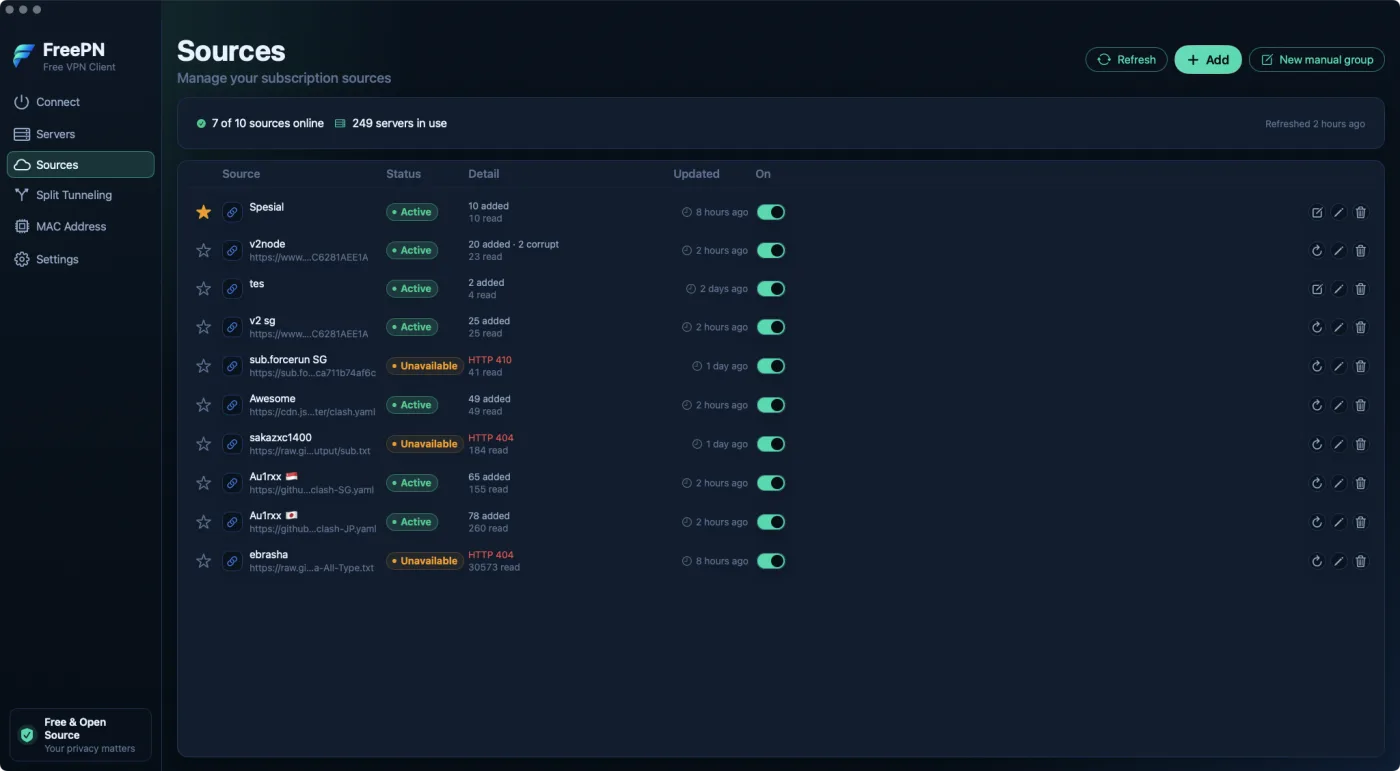Click the Status column header
This screenshot has width=1400, height=771.
point(403,174)
